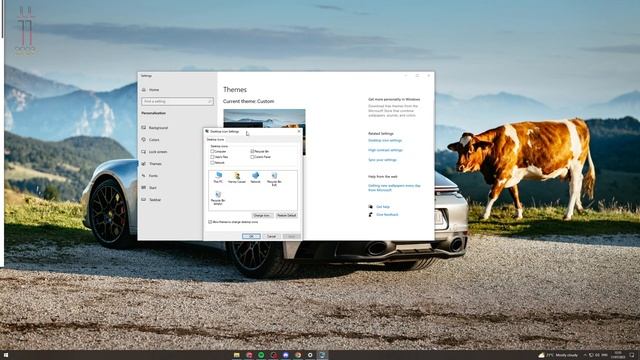Open Getting new wallpapers every day link
640x360 pixels.
pos(394,188)
